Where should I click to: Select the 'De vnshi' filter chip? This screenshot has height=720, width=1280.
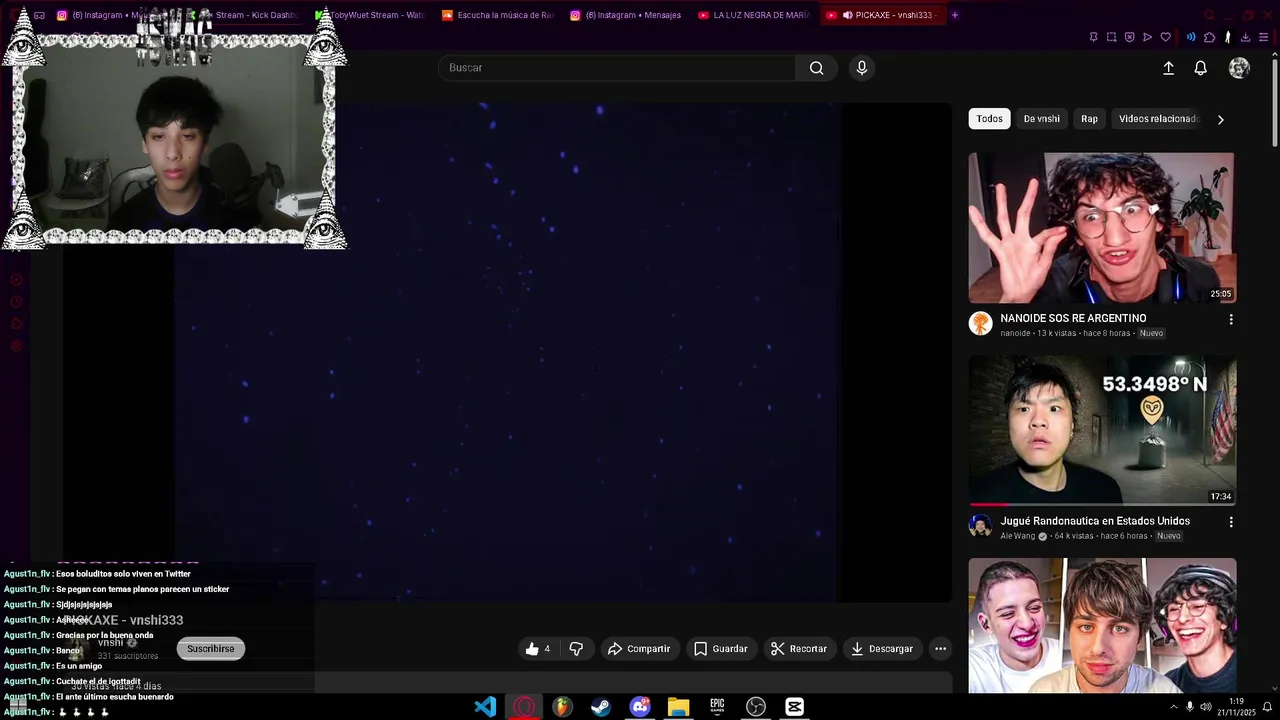tap(1041, 119)
